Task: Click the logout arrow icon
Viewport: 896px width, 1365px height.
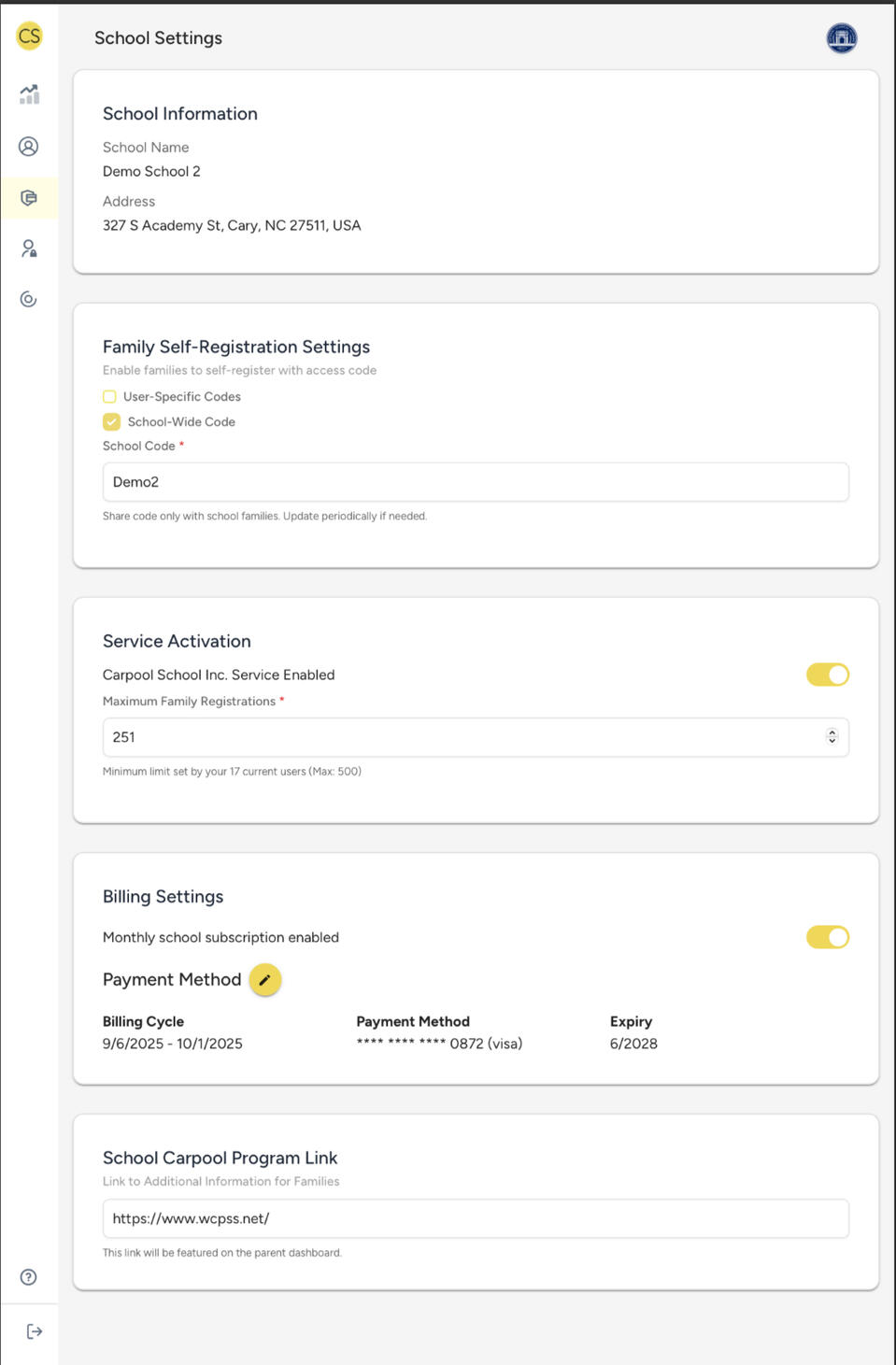Action: click(x=34, y=1331)
